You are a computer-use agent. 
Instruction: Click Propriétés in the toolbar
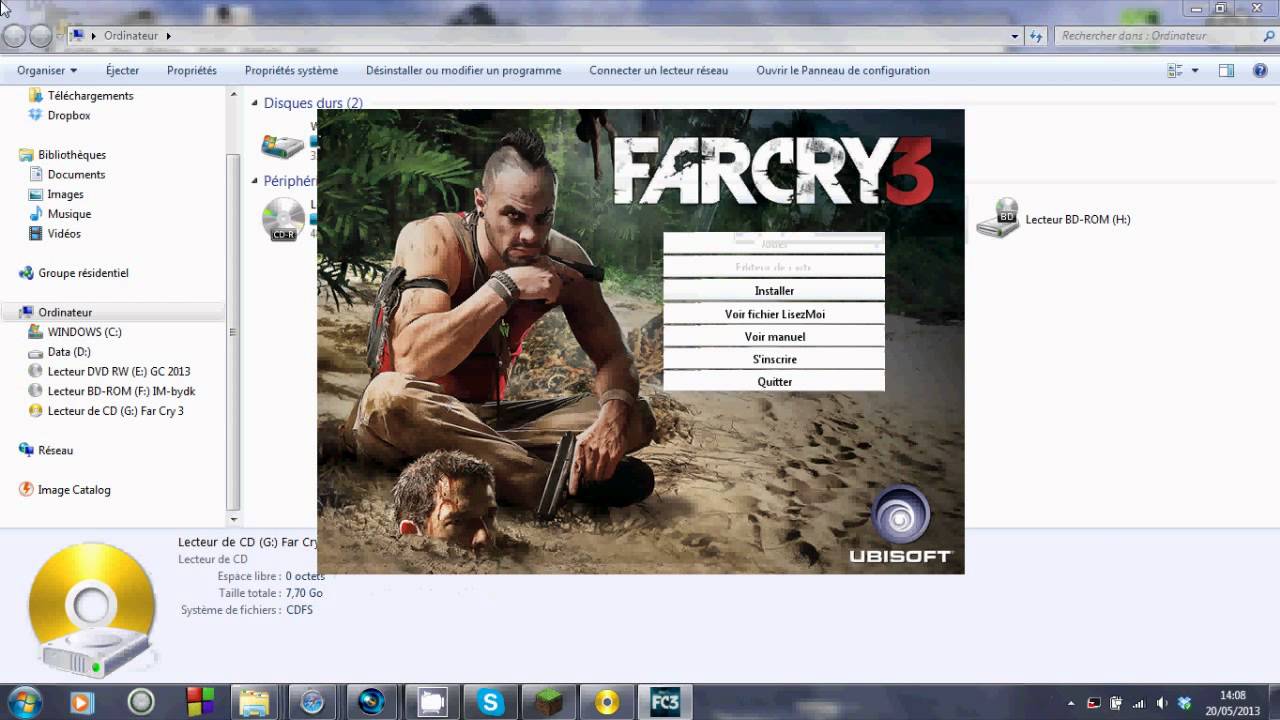click(192, 71)
